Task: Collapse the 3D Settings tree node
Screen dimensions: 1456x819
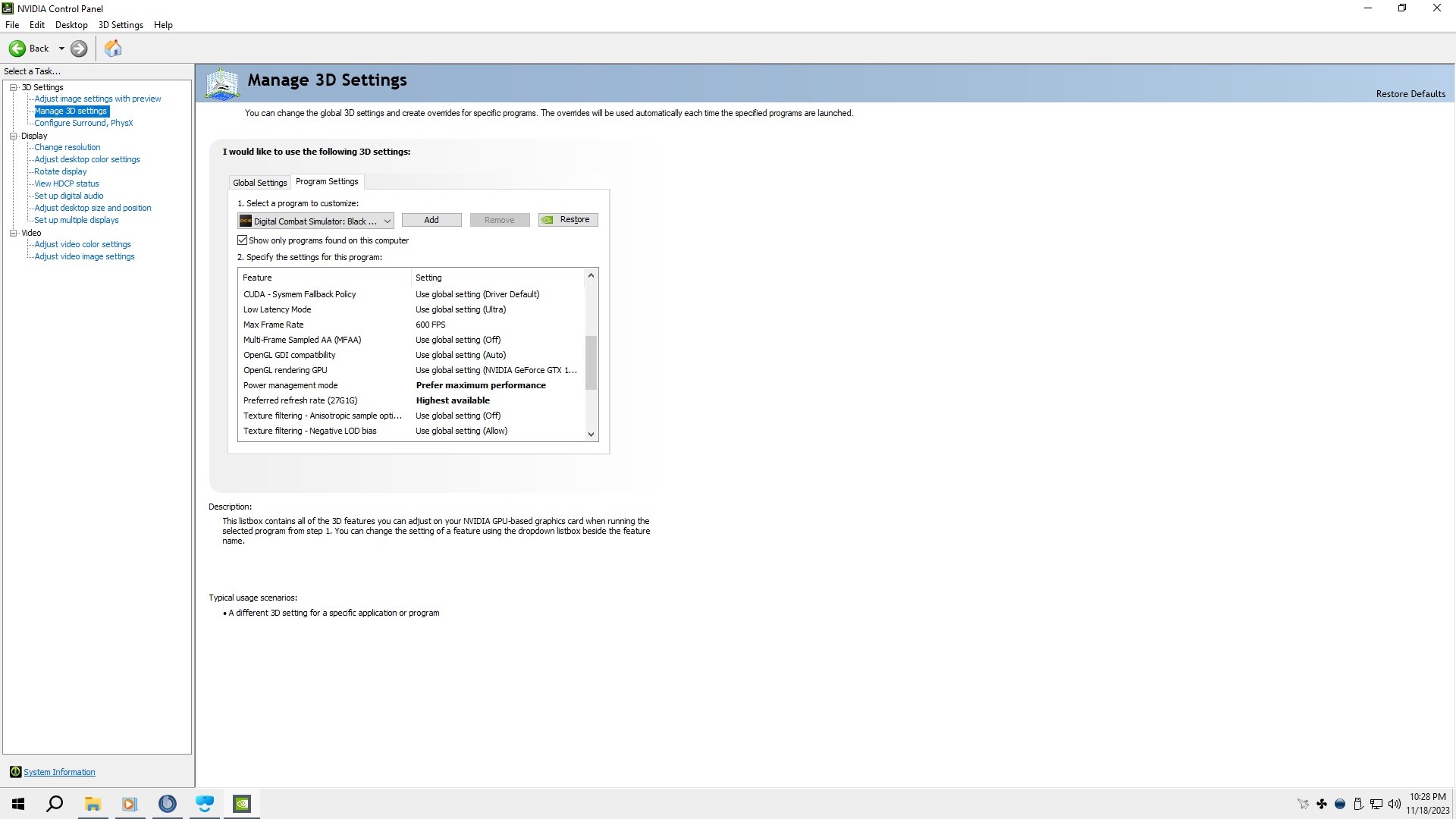Action: [13, 87]
